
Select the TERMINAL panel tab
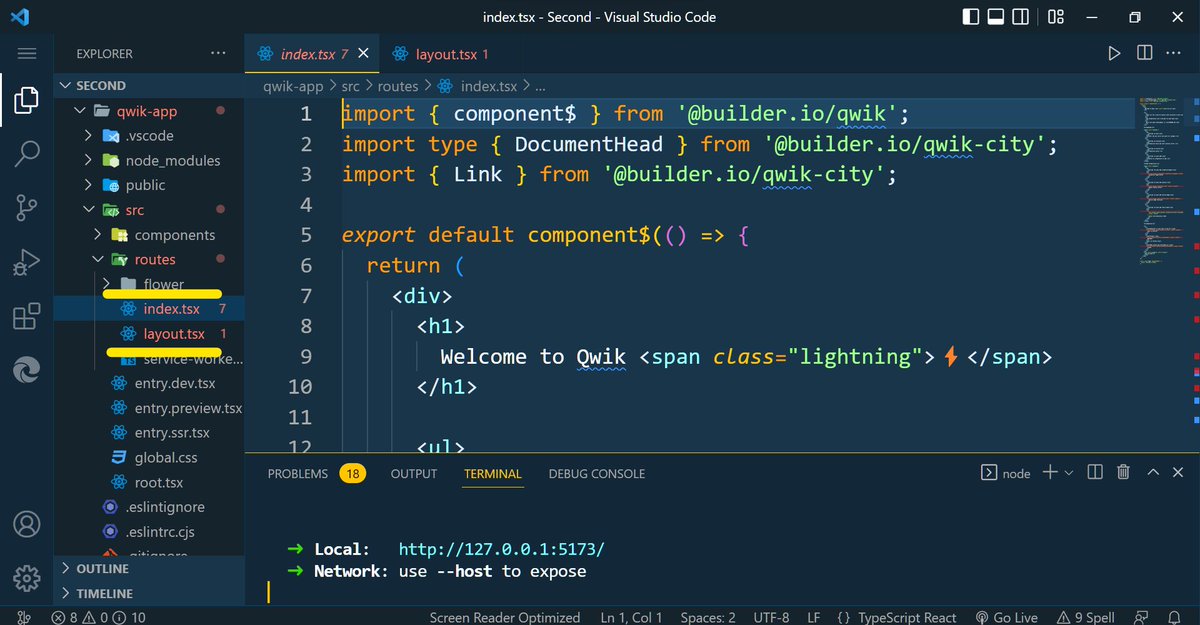tap(493, 473)
